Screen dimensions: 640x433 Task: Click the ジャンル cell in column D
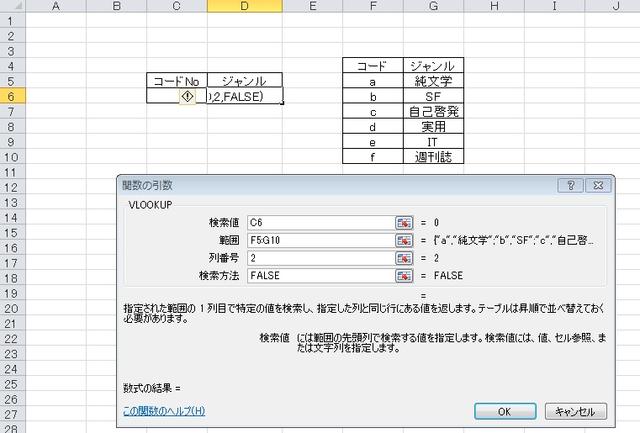244,81
